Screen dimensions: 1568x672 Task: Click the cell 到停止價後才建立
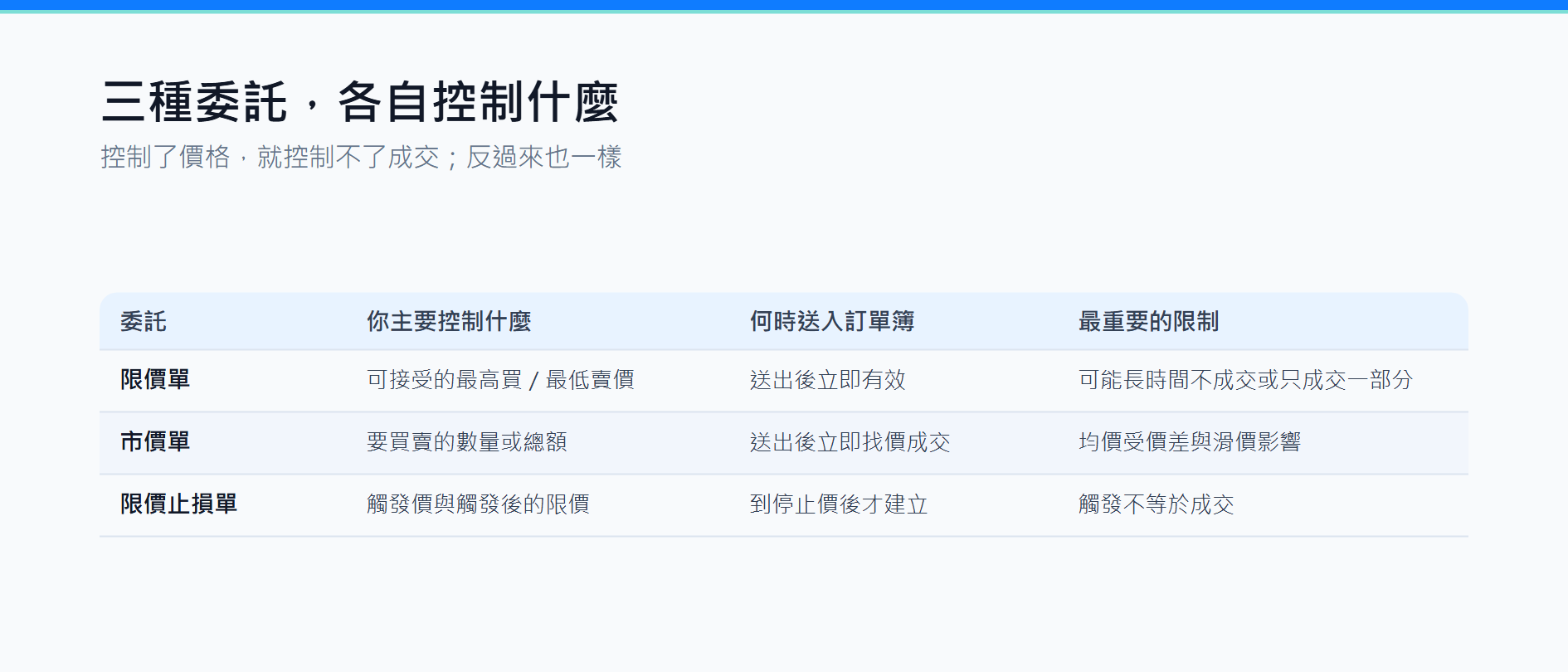tap(839, 504)
